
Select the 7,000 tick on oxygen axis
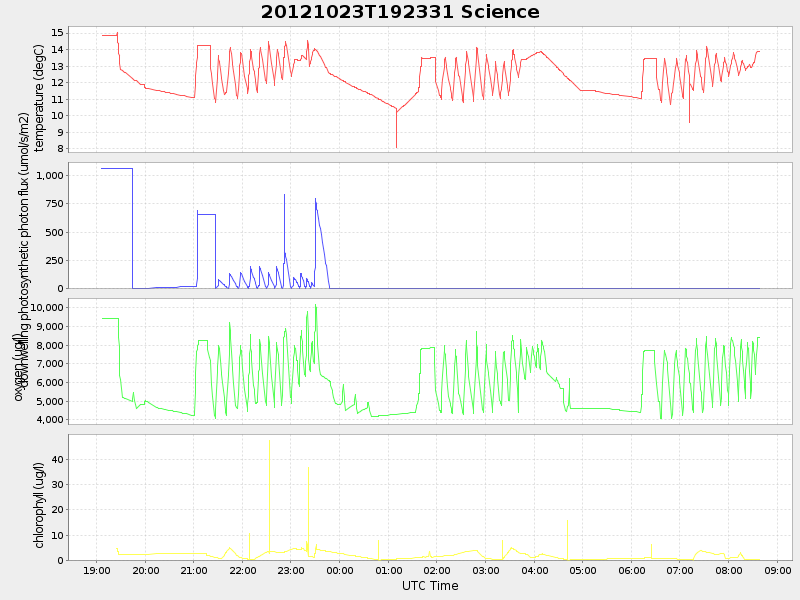(50, 364)
